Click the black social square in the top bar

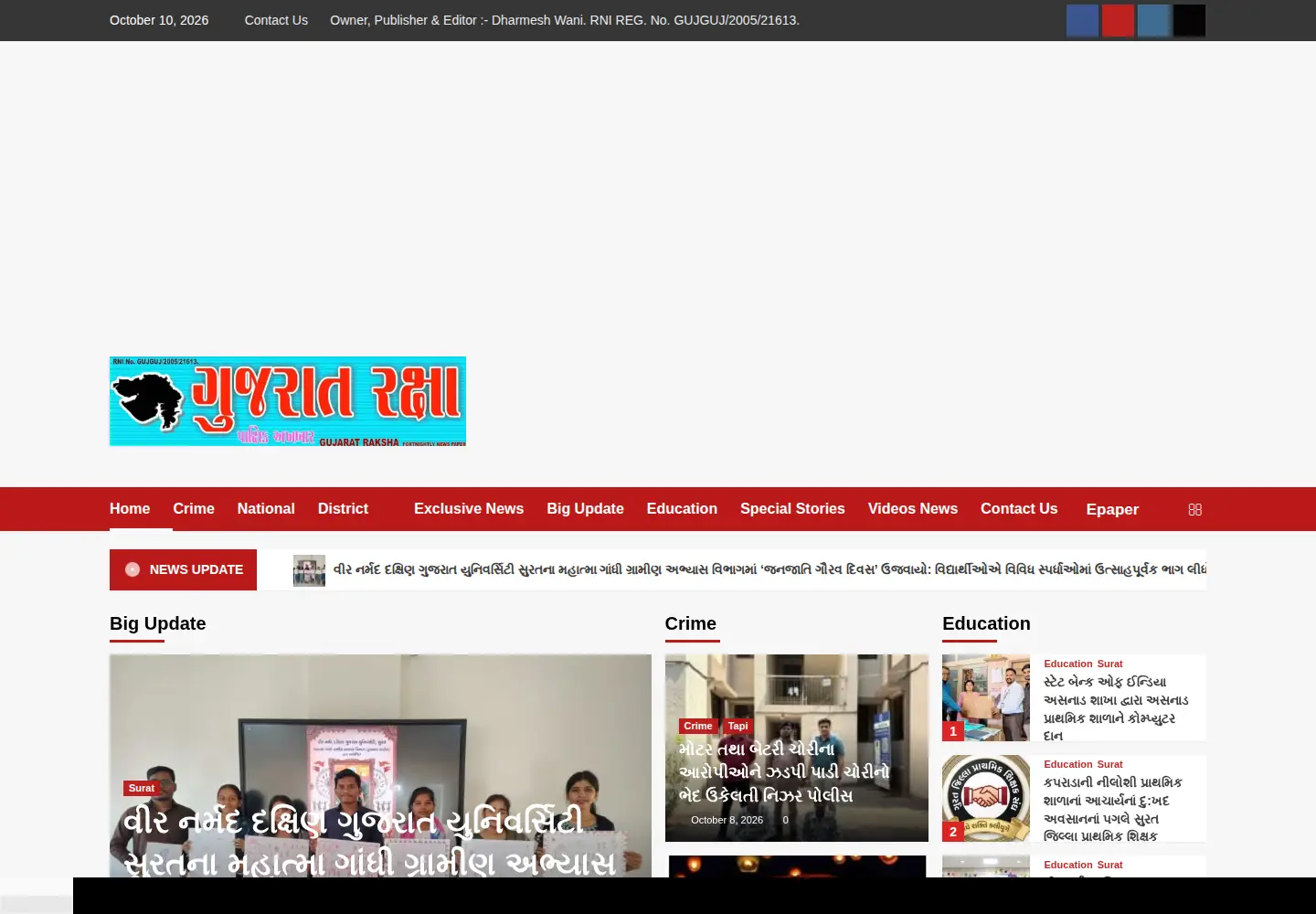pos(1189,20)
